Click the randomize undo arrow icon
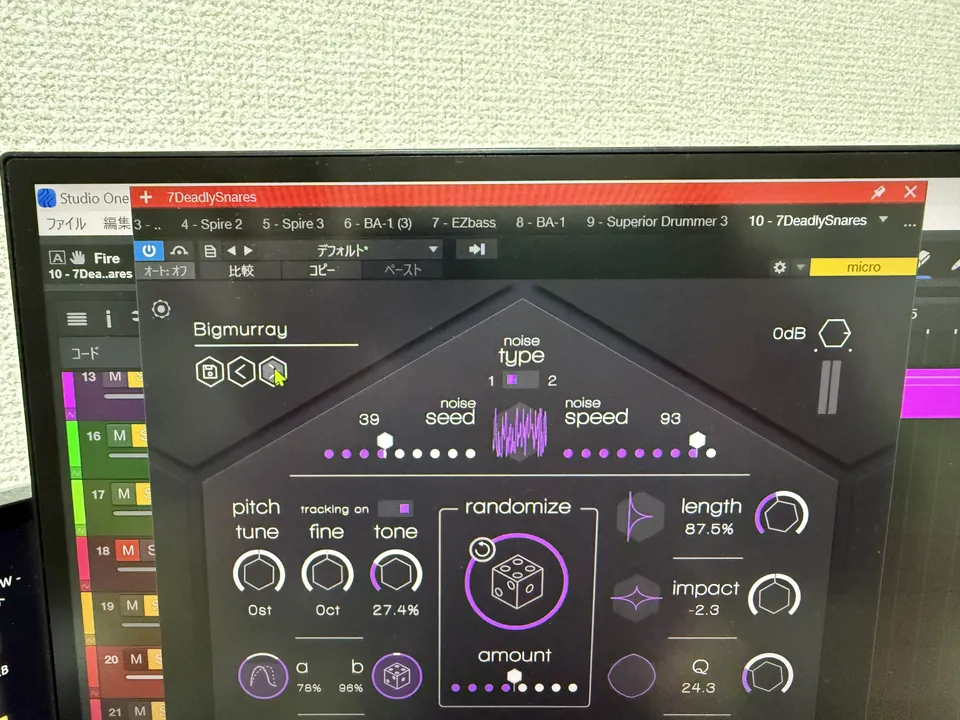The height and width of the screenshot is (720, 960). tap(480, 550)
